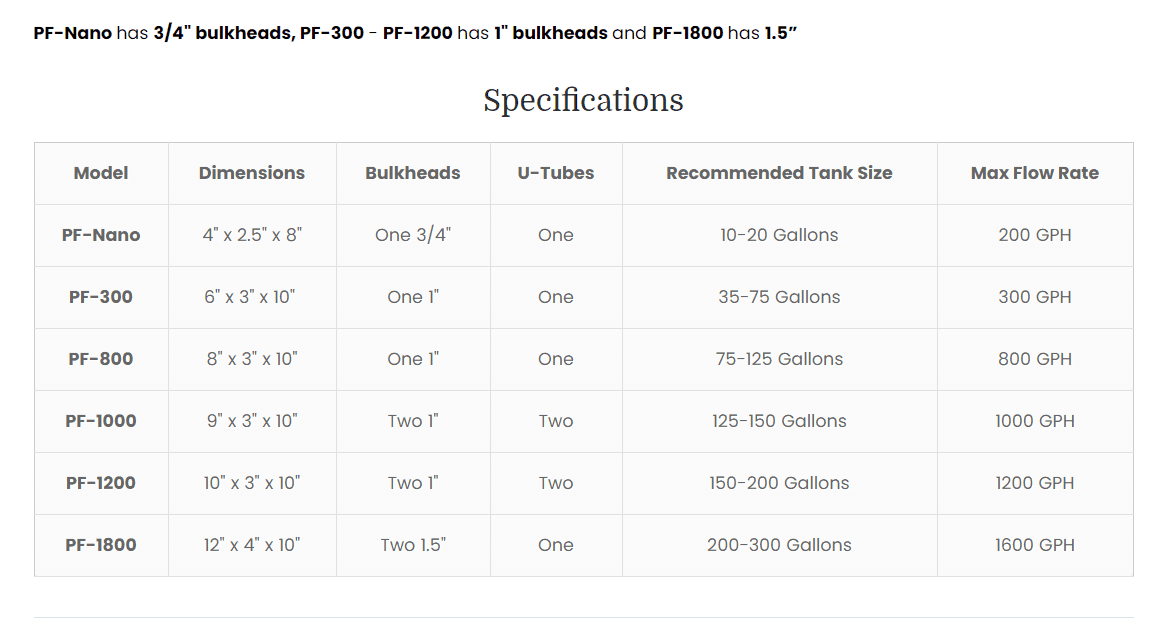Click the Dimensions column header

pos(252,173)
